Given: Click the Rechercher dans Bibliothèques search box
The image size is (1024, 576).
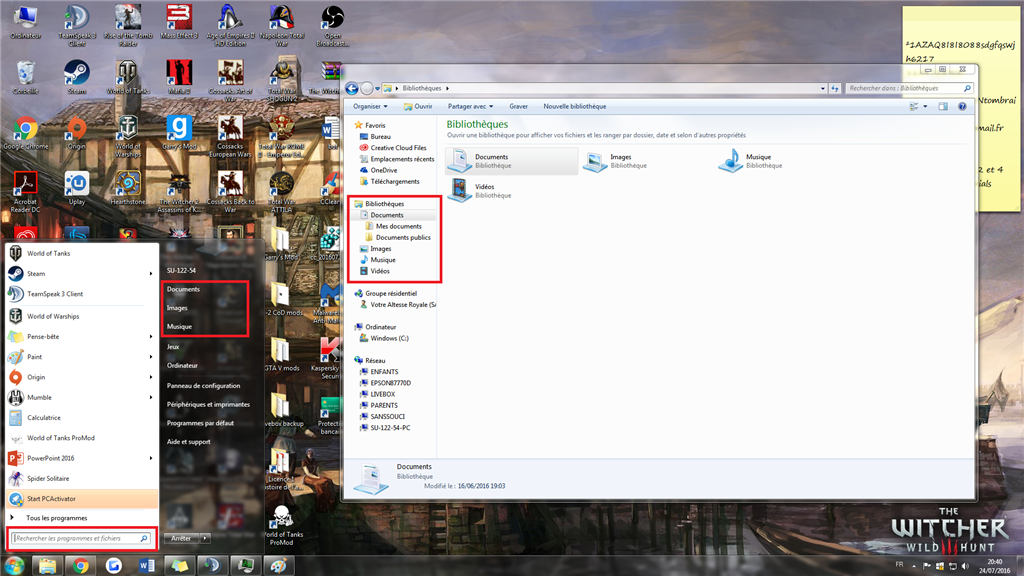Looking at the screenshot, I should [x=909, y=88].
